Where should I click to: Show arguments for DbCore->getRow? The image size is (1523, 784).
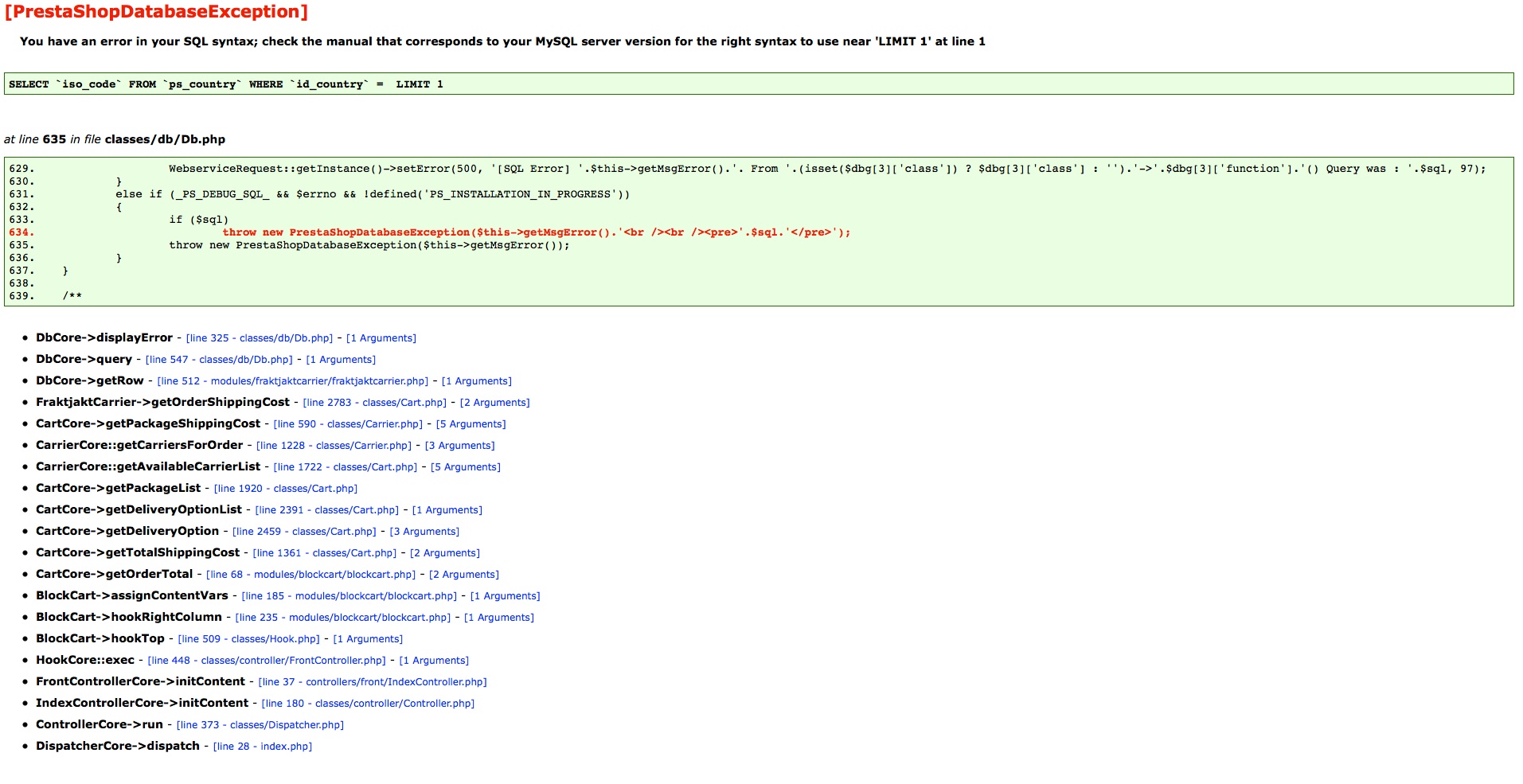pyautogui.click(x=477, y=381)
